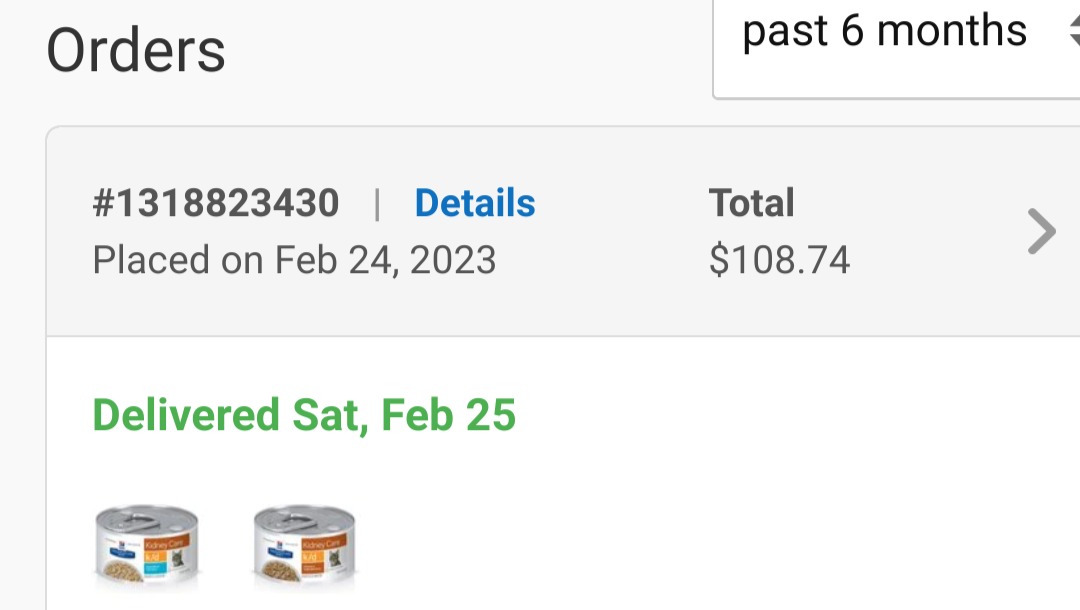This screenshot has width=1080, height=610.
Task: Click the Total label in the order header
Action: 751,203
